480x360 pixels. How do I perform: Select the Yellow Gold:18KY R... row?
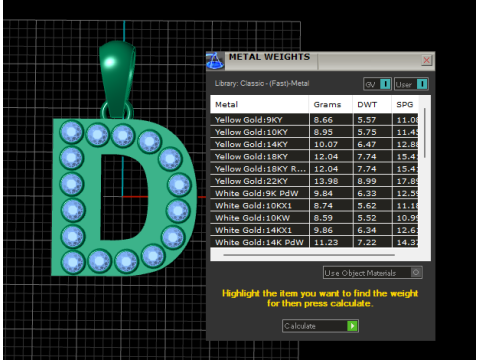pos(314,169)
